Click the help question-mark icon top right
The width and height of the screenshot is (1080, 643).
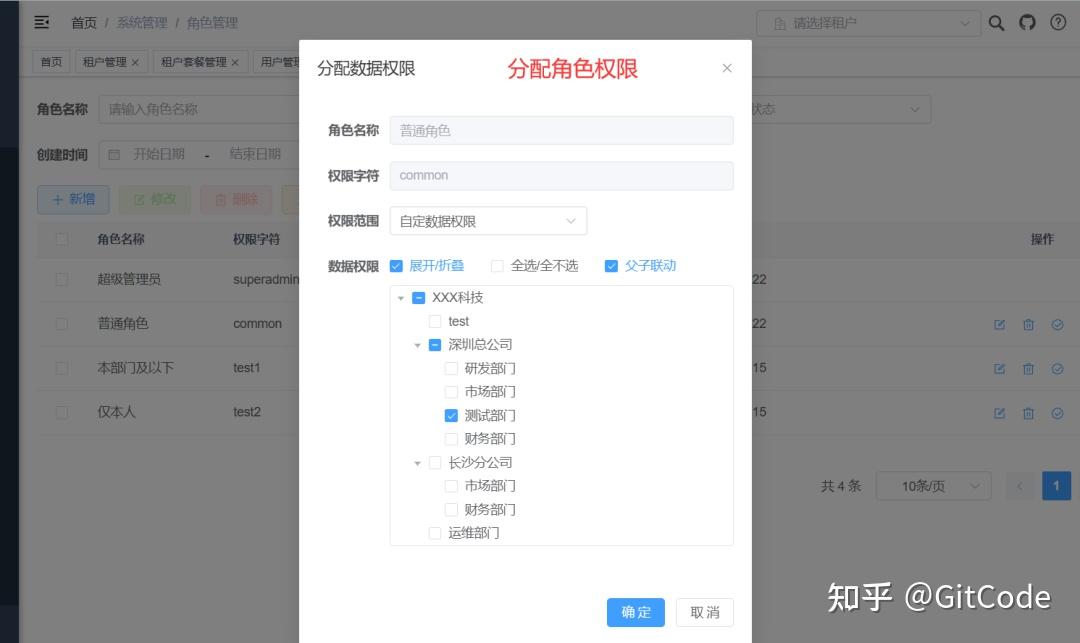[1058, 22]
